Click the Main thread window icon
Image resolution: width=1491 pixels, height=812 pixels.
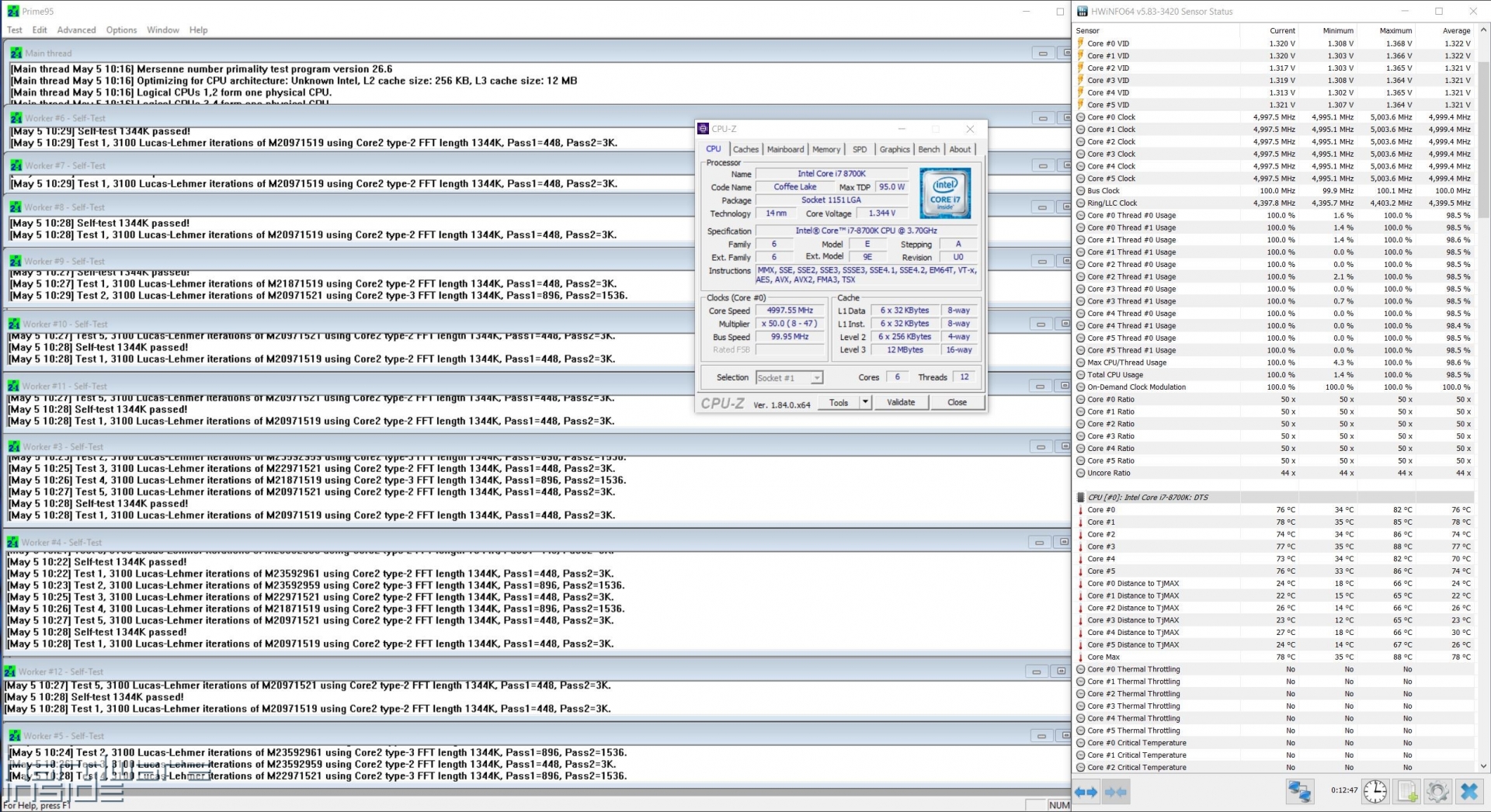pyautogui.click(x=16, y=53)
